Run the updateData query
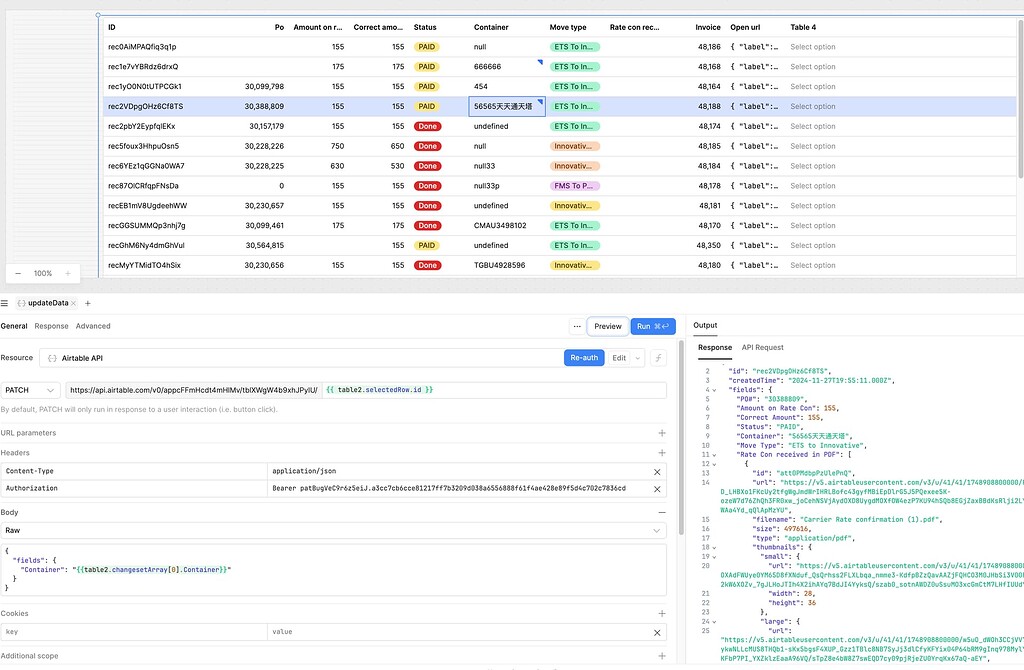The height and width of the screenshot is (670, 1024). click(651, 326)
